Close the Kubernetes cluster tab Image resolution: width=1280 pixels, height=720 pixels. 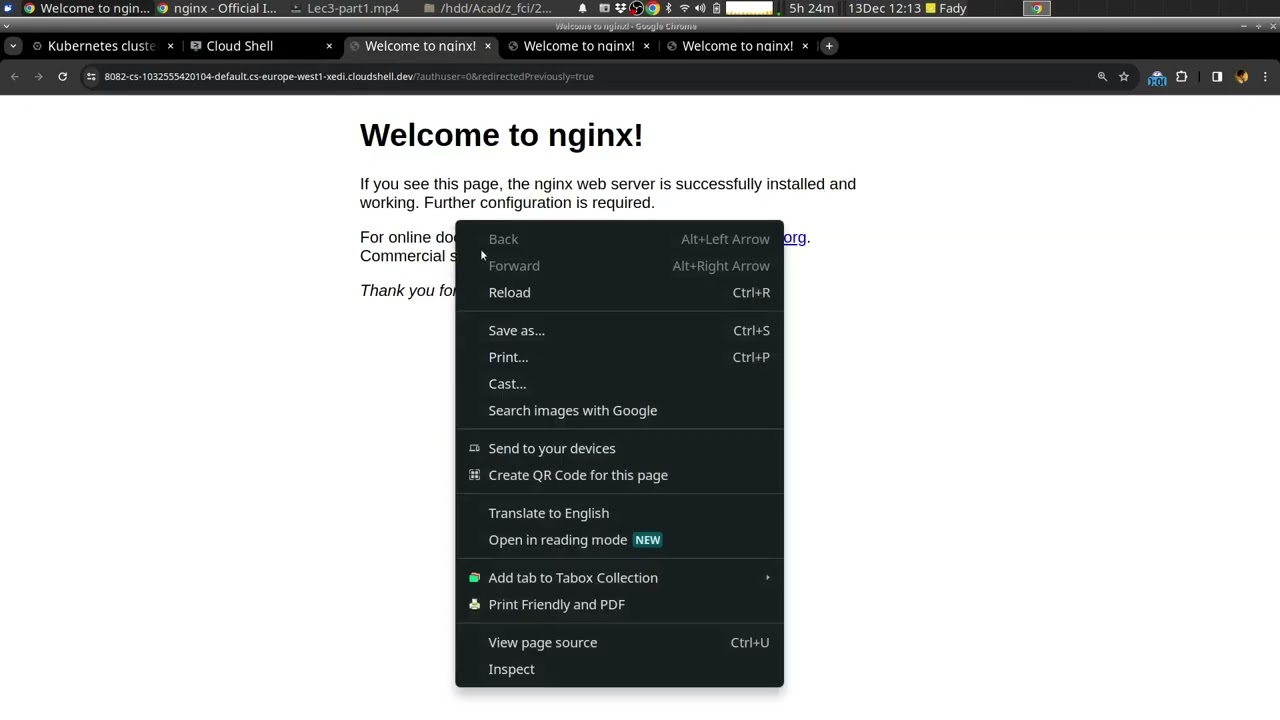(x=170, y=46)
